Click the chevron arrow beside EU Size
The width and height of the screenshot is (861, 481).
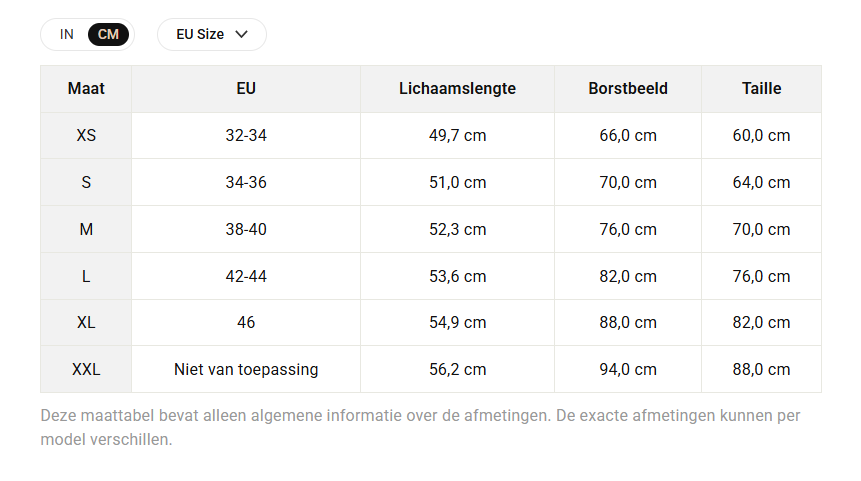pyautogui.click(x=242, y=35)
